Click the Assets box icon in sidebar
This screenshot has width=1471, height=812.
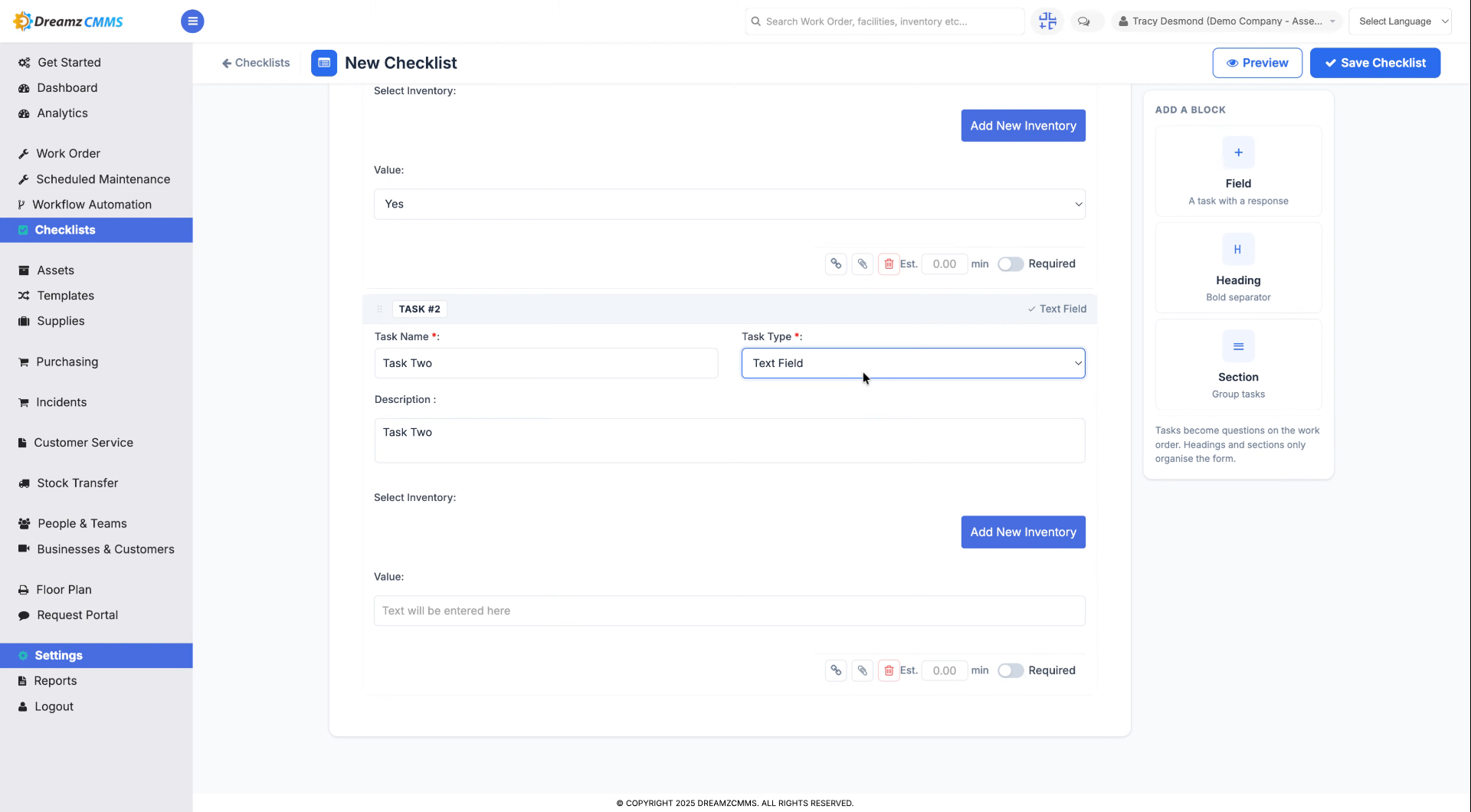(x=24, y=270)
